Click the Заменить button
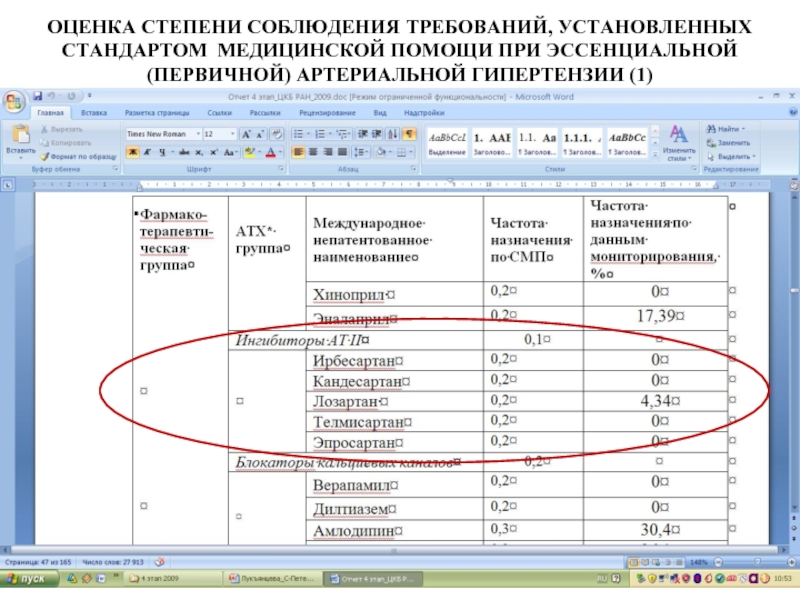Viewport: 800px width, 600px height. 729,143
